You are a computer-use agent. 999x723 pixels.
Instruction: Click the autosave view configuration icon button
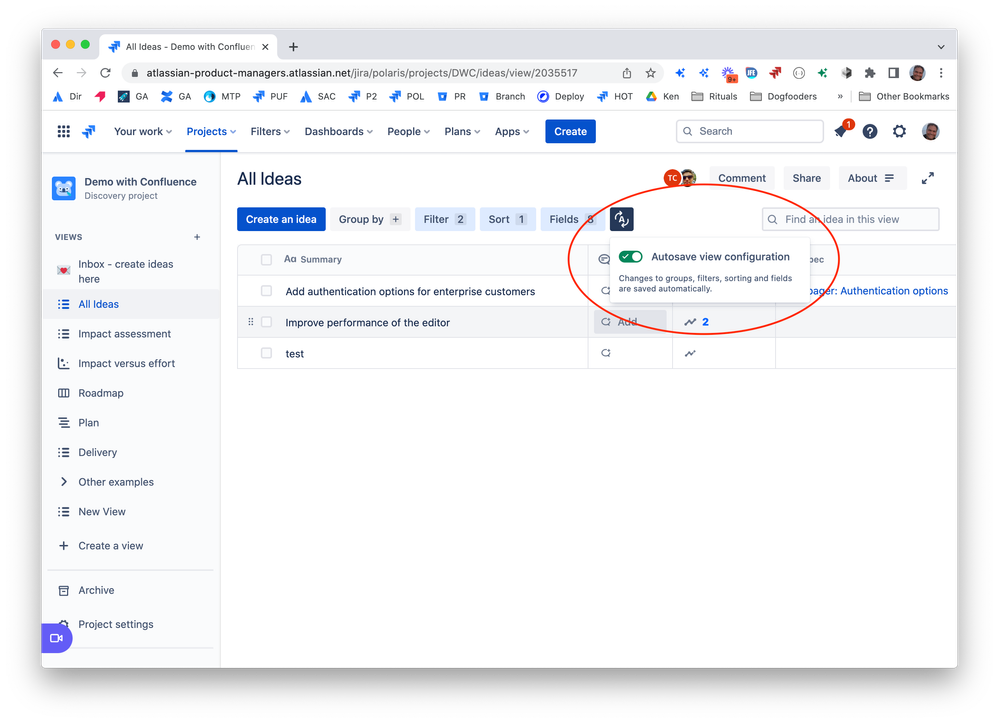click(621, 219)
